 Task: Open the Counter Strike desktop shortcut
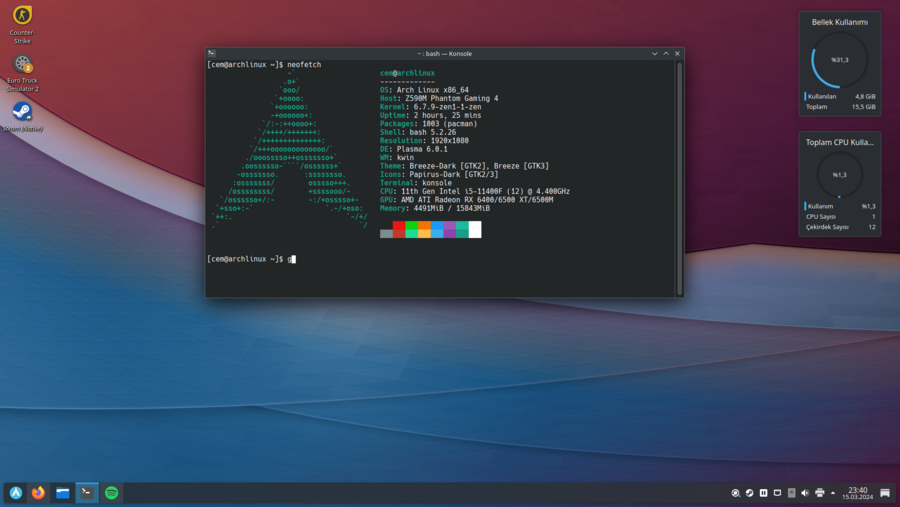(x=22, y=17)
